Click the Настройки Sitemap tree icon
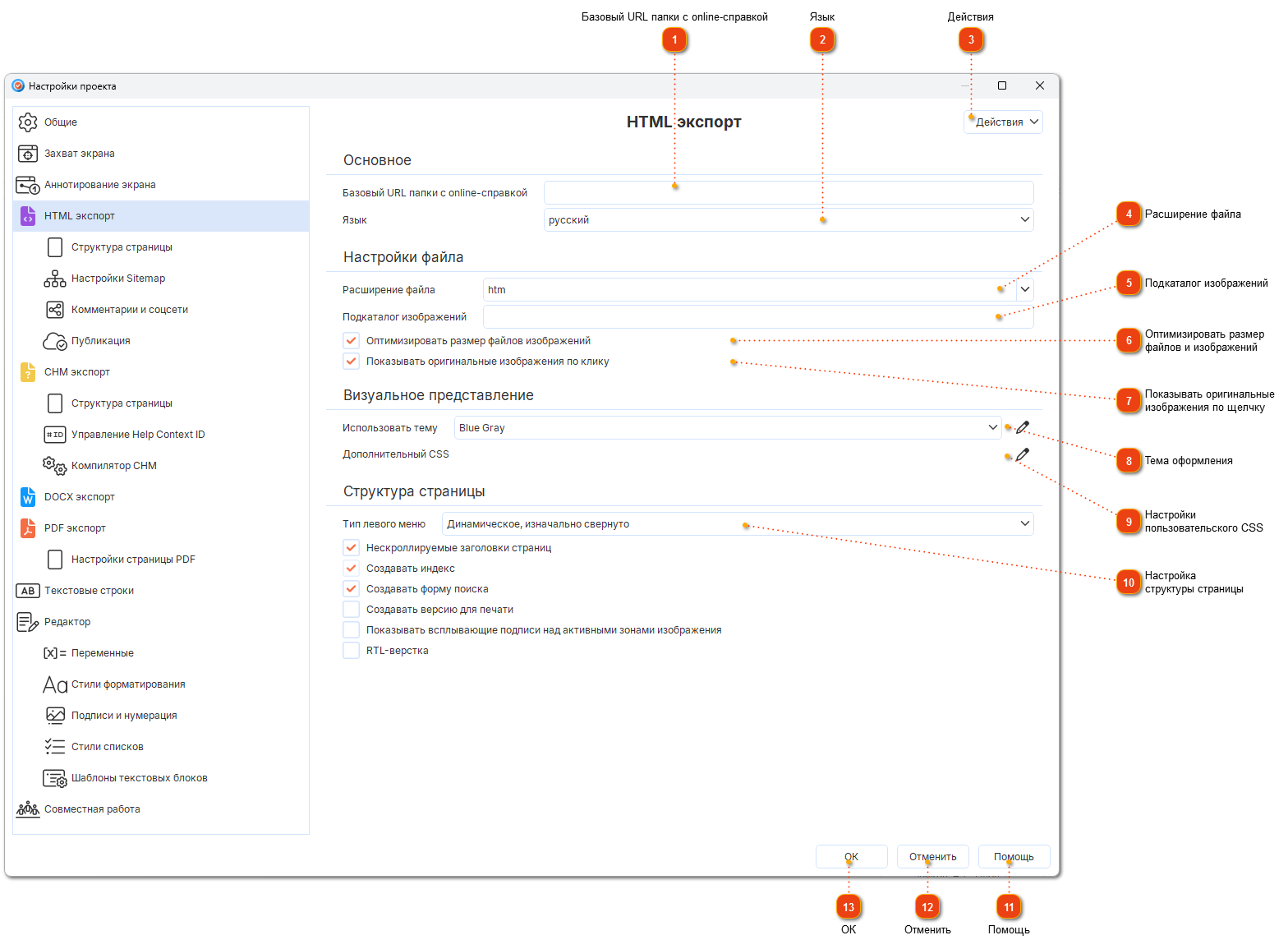 click(55, 279)
